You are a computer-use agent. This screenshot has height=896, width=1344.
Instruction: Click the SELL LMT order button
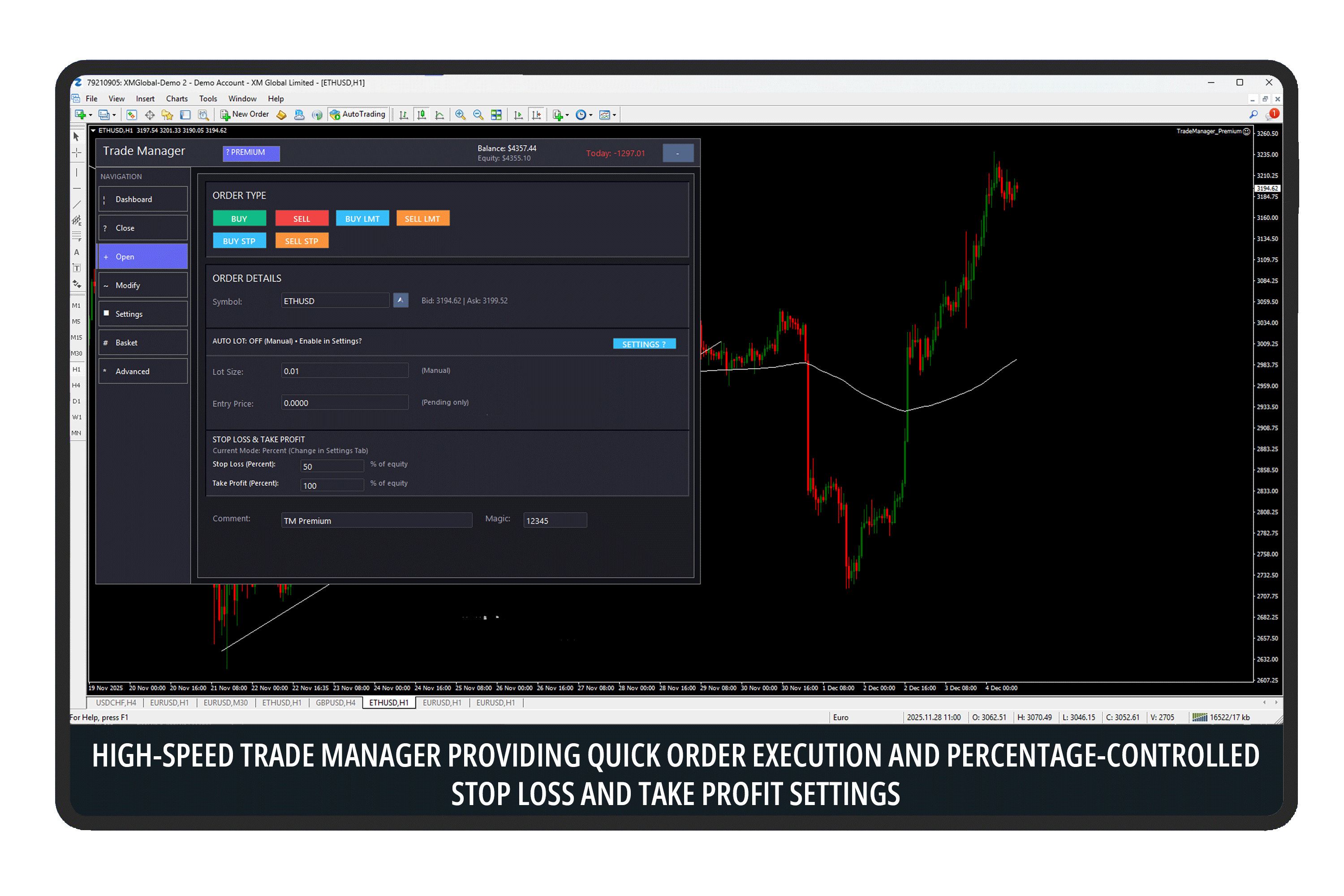coord(423,218)
